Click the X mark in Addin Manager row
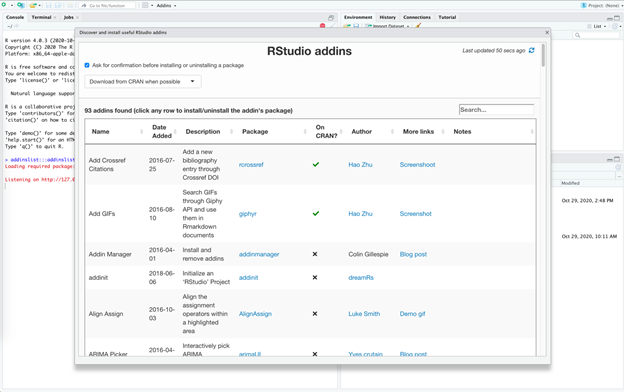The height and width of the screenshot is (392, 624). pos(315,254)
